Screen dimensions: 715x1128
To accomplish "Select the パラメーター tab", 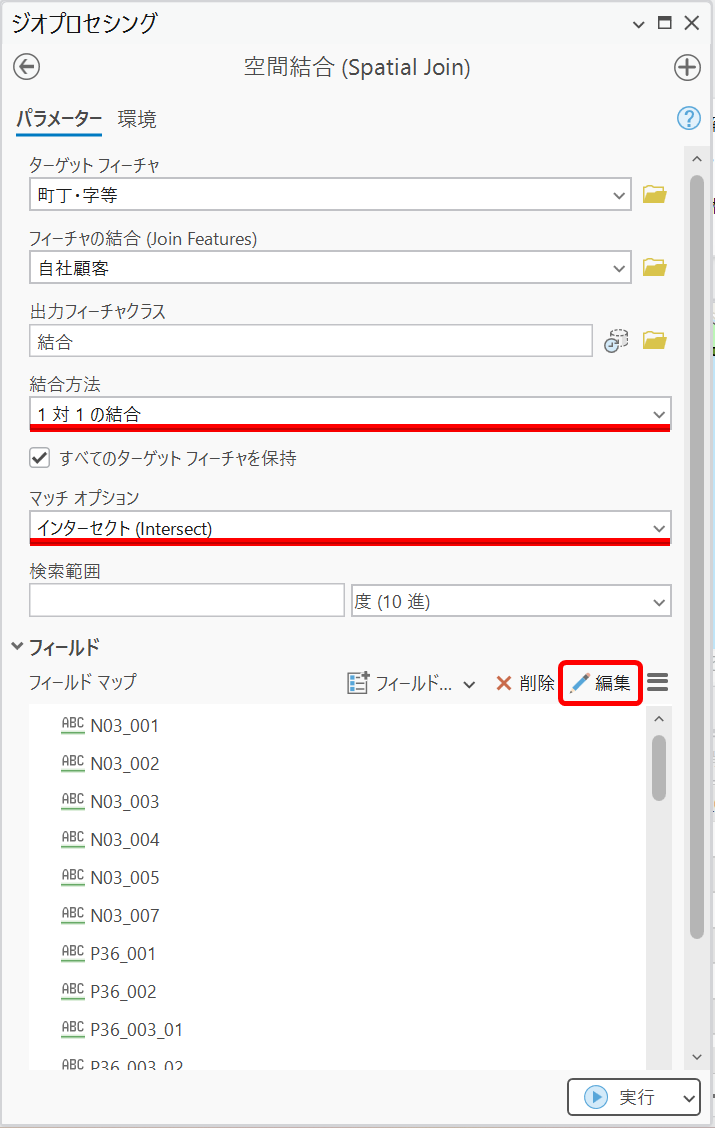I will (59, 120).
